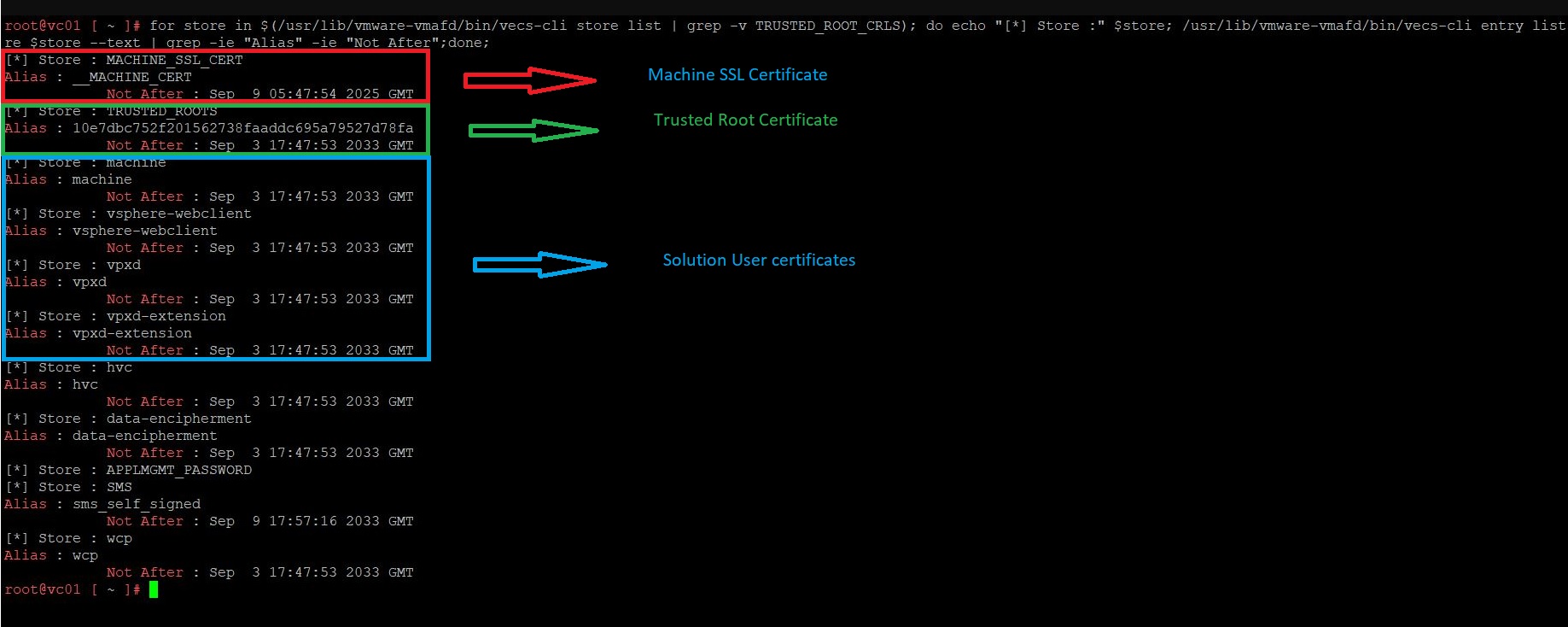
Task: Click the 'Trusted Root Certificate' label
Action: coord(745,120)
